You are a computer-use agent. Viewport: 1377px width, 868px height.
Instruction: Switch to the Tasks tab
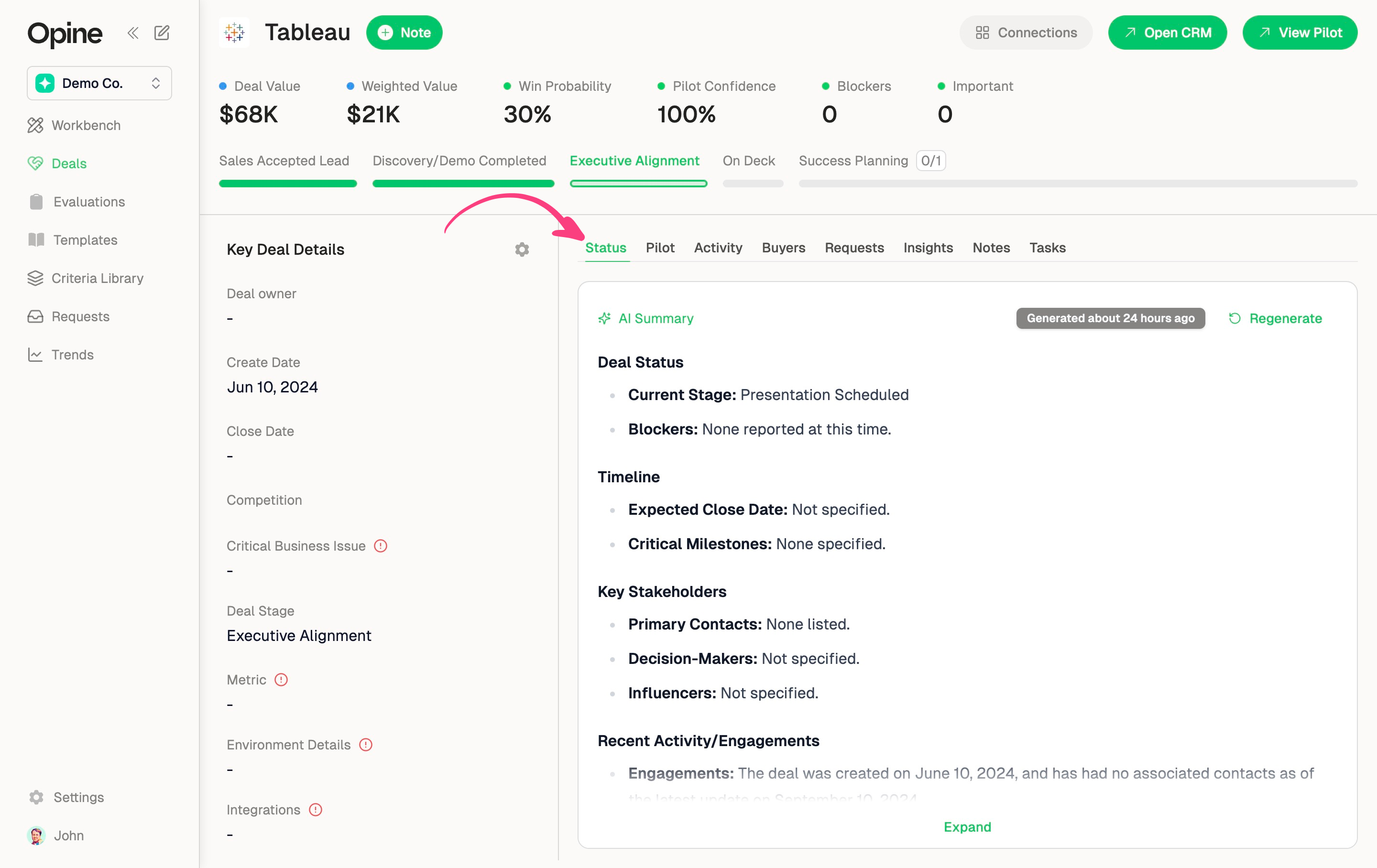click(1048, 248)
